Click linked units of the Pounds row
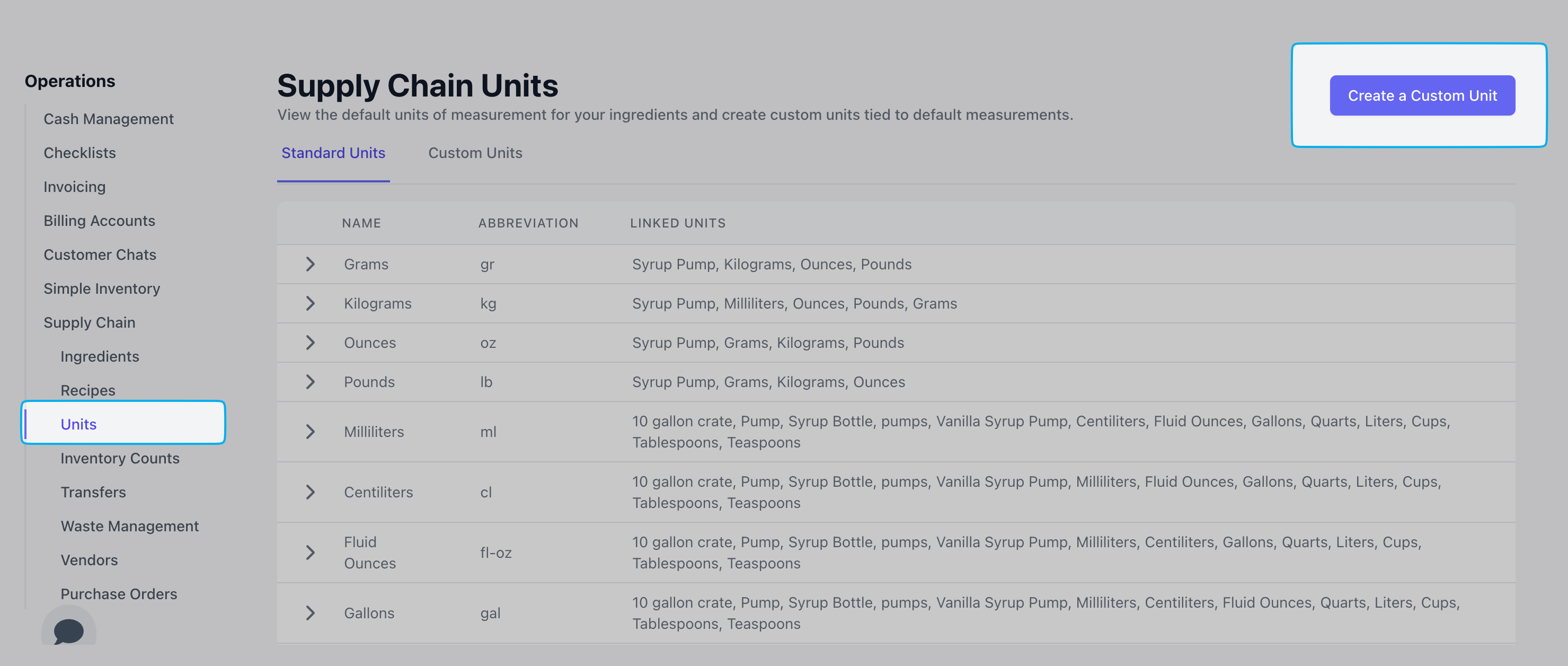This screenshot has width=1568, height=666. [768, 382]
